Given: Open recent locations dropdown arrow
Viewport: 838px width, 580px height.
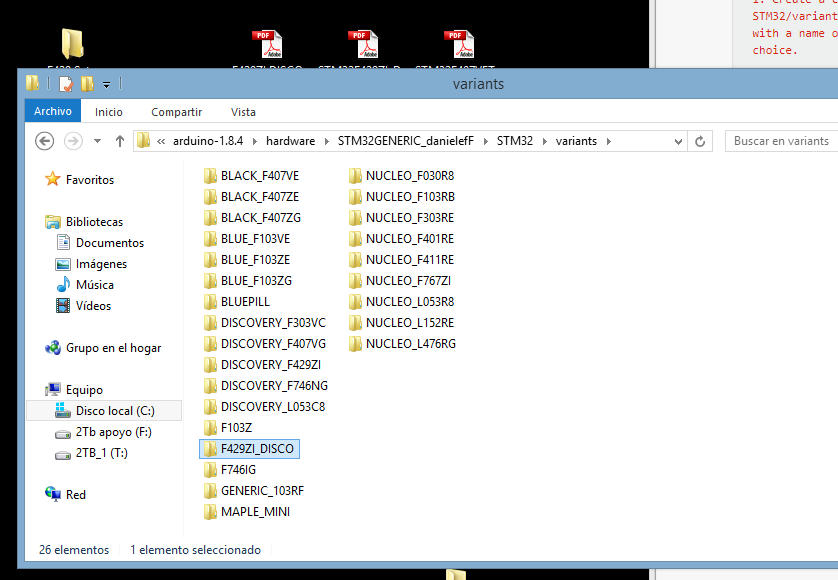Looking at the screenshot, I should point(97,141).
